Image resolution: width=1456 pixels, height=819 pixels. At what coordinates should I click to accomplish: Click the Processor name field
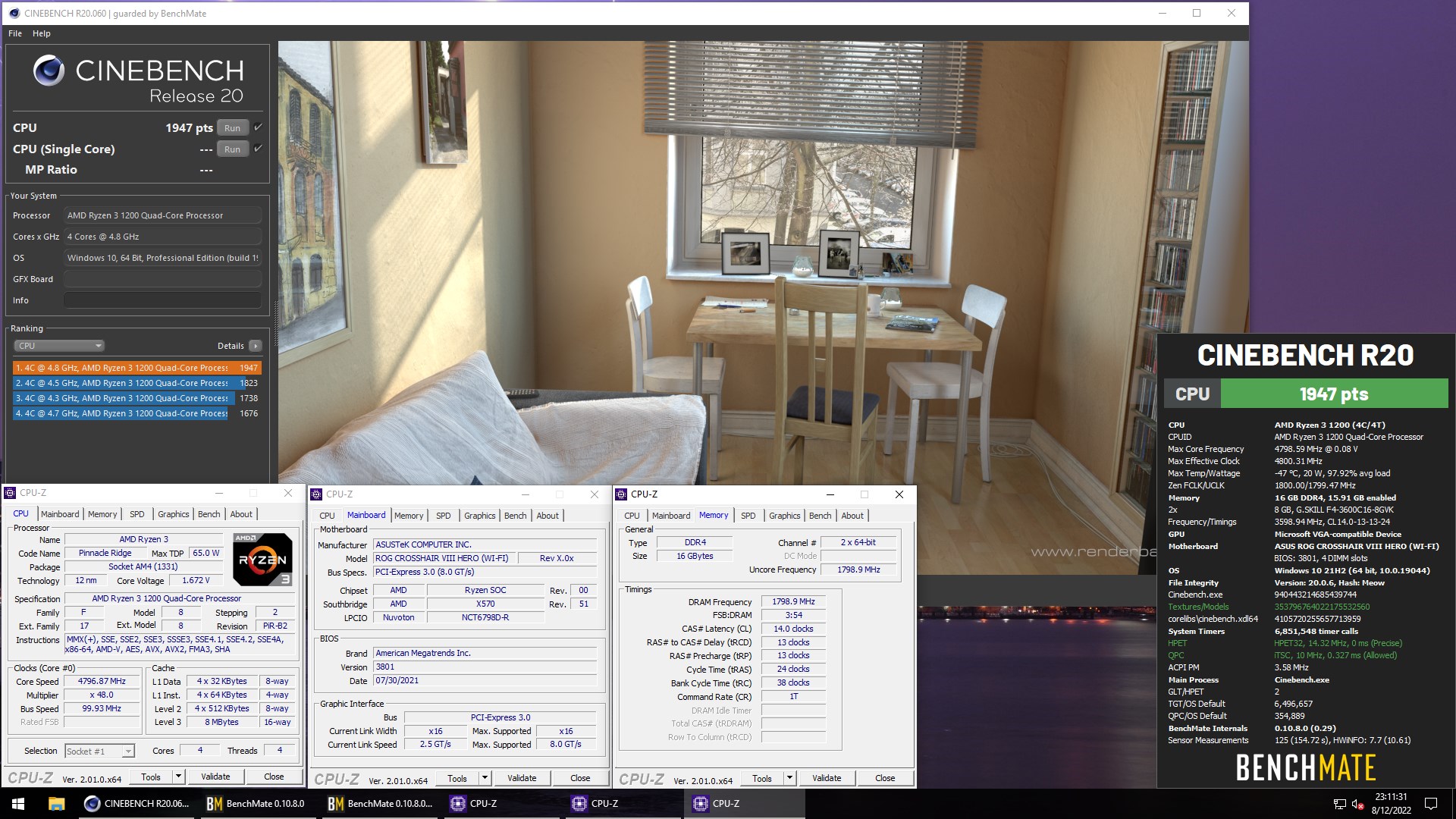point(162,215)
